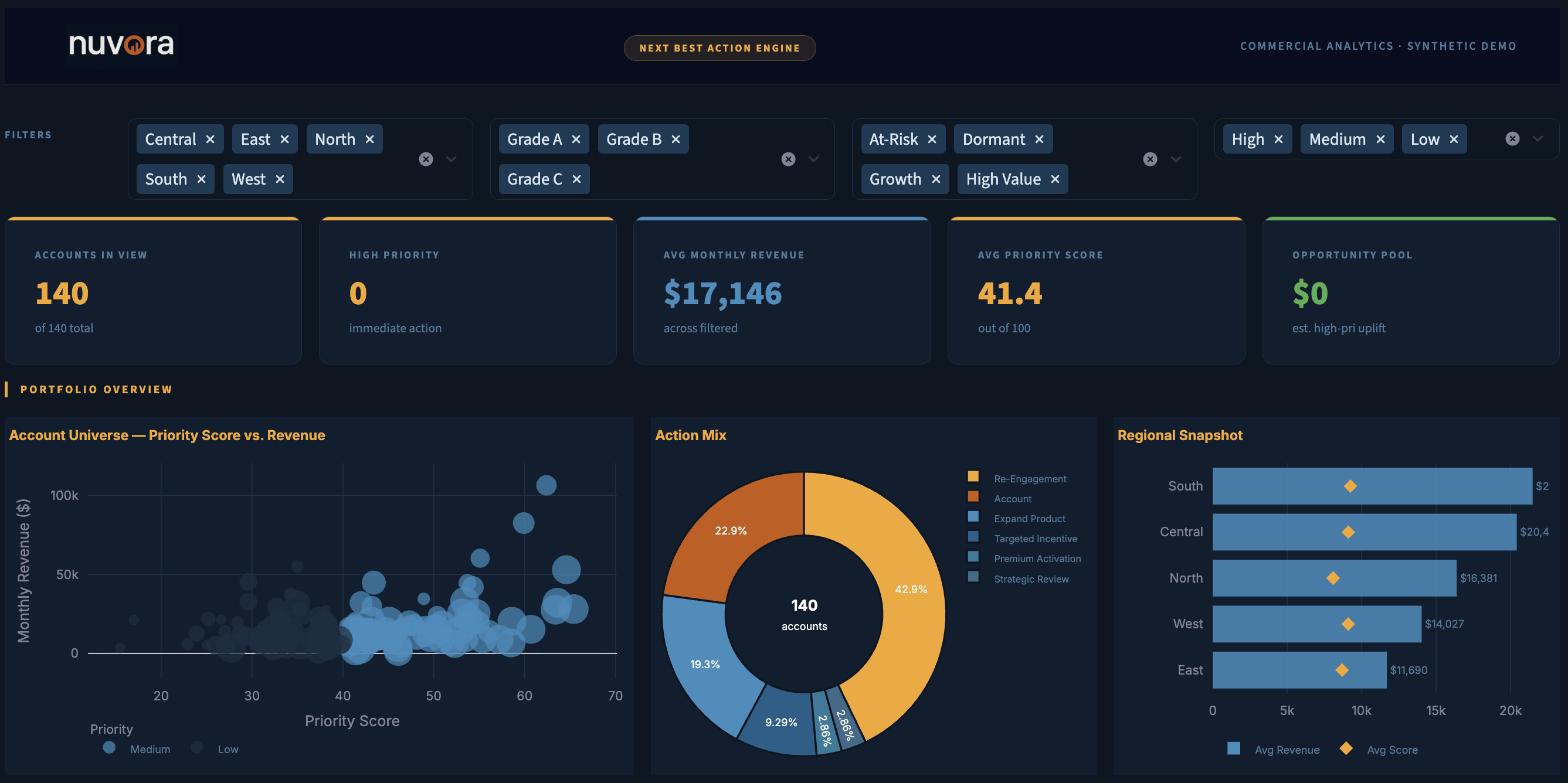Click the "$11,690" East bar value label
This screenshot has width=1568, height=783.
[1409, 670]
